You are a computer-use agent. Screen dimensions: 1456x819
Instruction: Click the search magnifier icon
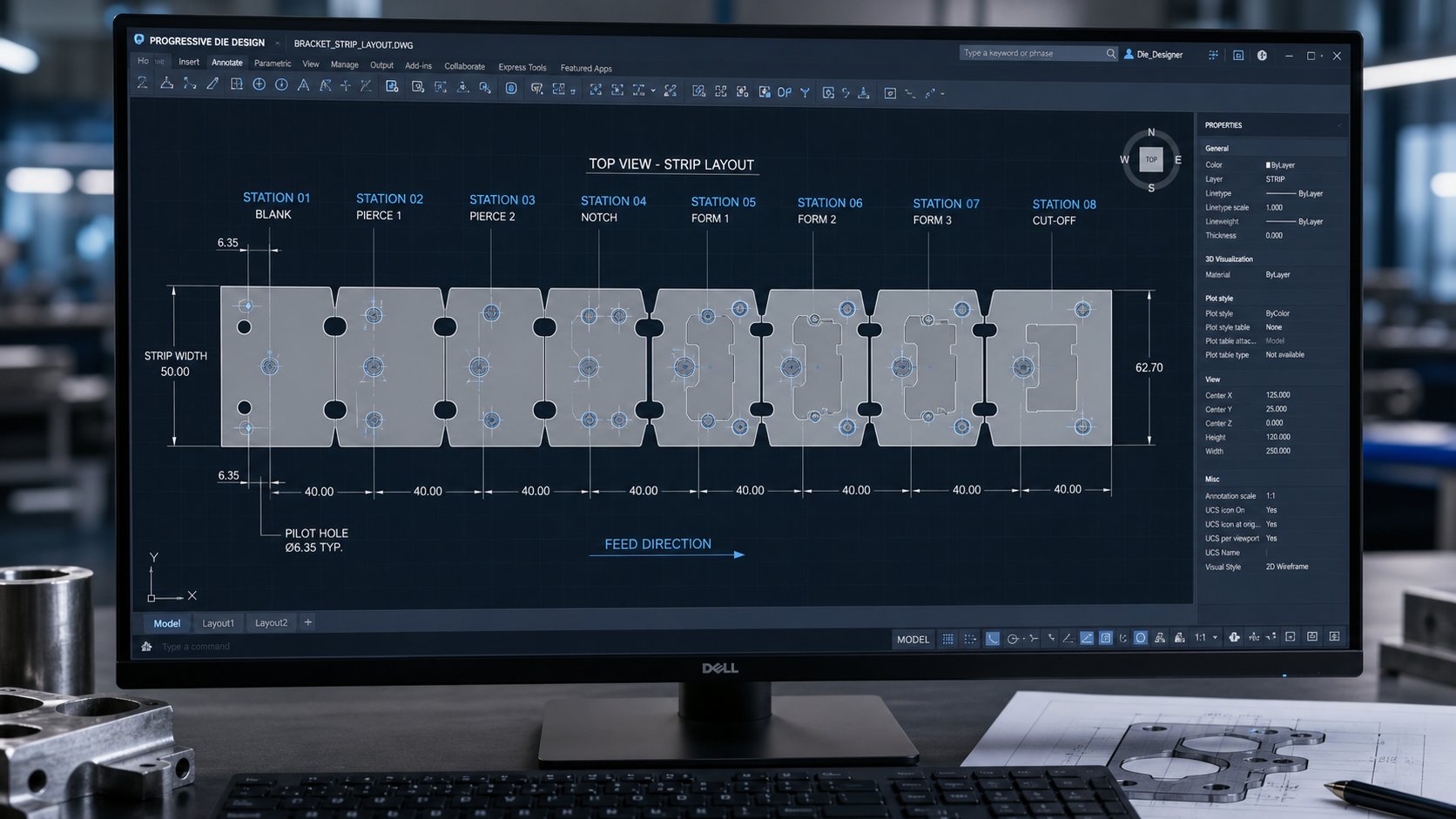(x=1110, y=53)
